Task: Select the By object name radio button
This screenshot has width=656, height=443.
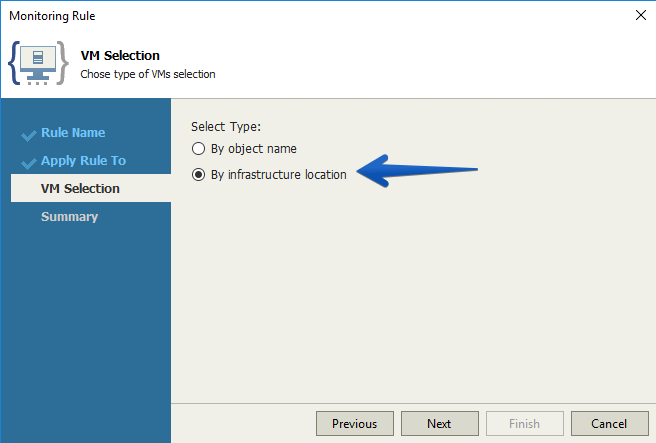Action: [x=198, y=149]
